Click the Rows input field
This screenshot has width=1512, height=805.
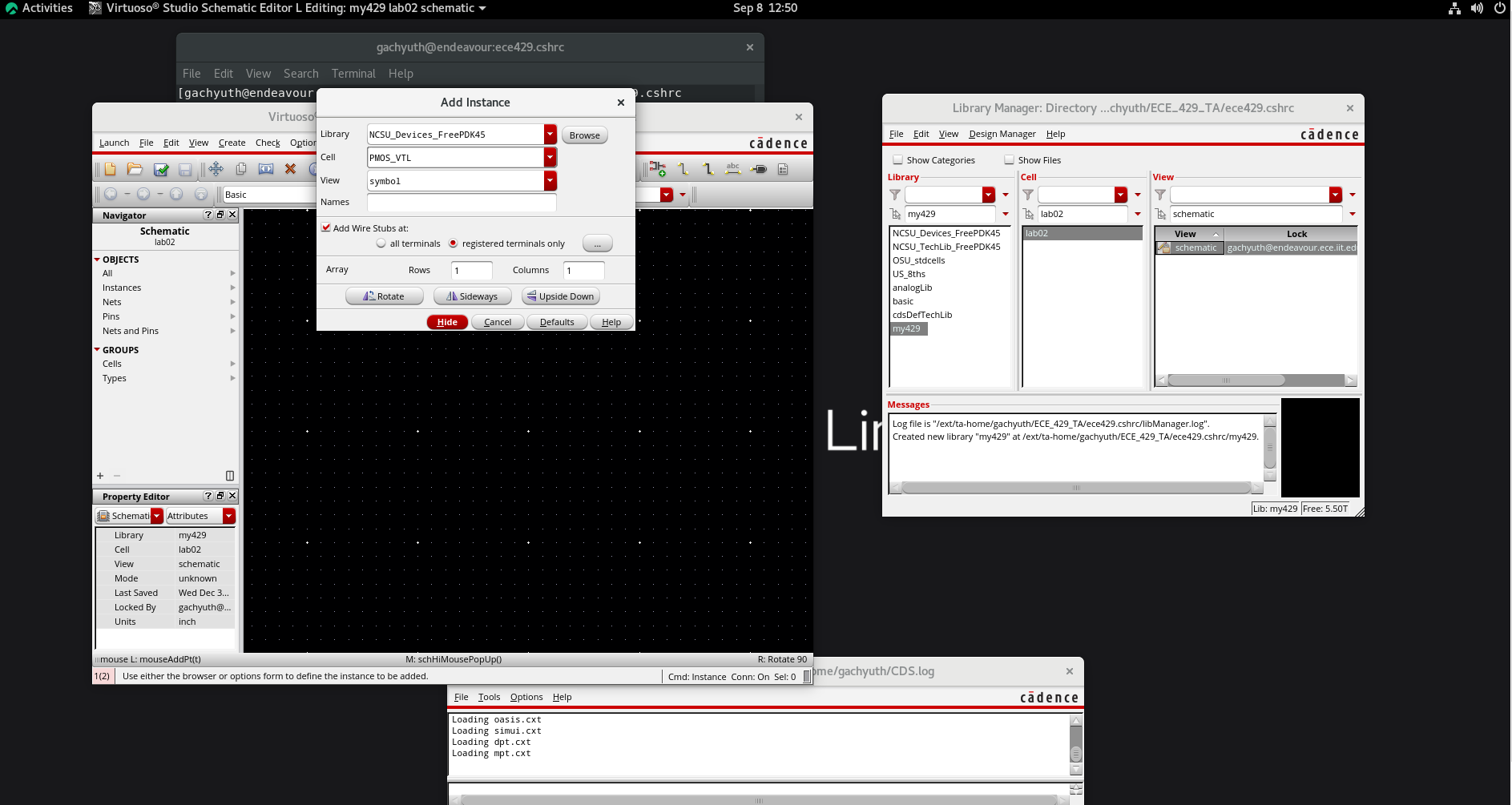coord(472,271)
